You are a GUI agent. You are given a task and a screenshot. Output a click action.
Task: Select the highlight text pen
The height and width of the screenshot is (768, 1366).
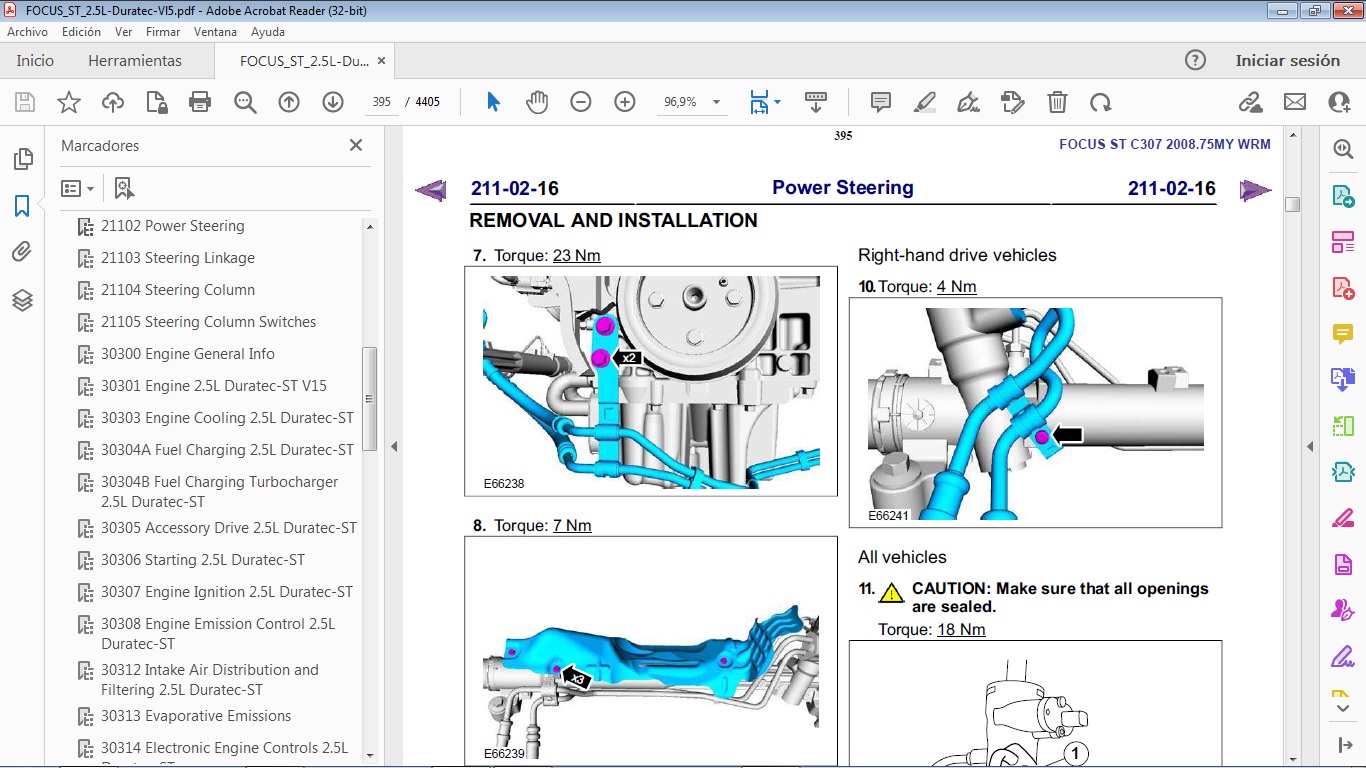coord(925,102)
